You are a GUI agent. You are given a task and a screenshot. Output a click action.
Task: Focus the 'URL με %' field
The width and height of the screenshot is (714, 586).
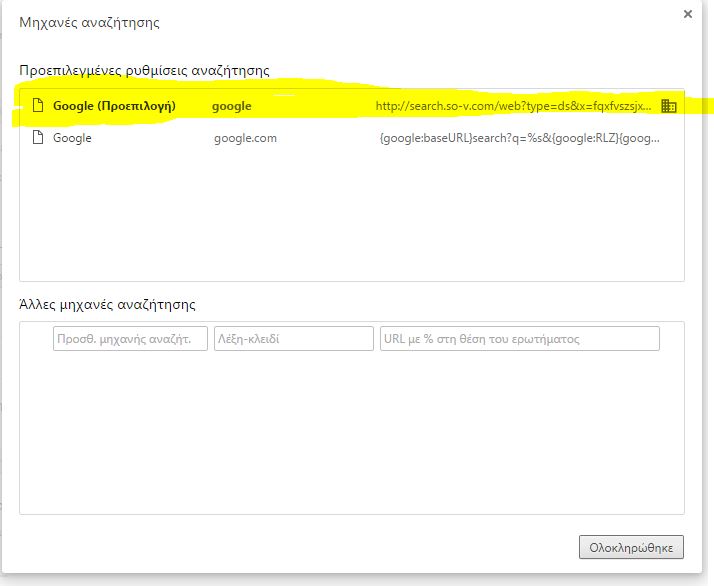tap(520, 338)
